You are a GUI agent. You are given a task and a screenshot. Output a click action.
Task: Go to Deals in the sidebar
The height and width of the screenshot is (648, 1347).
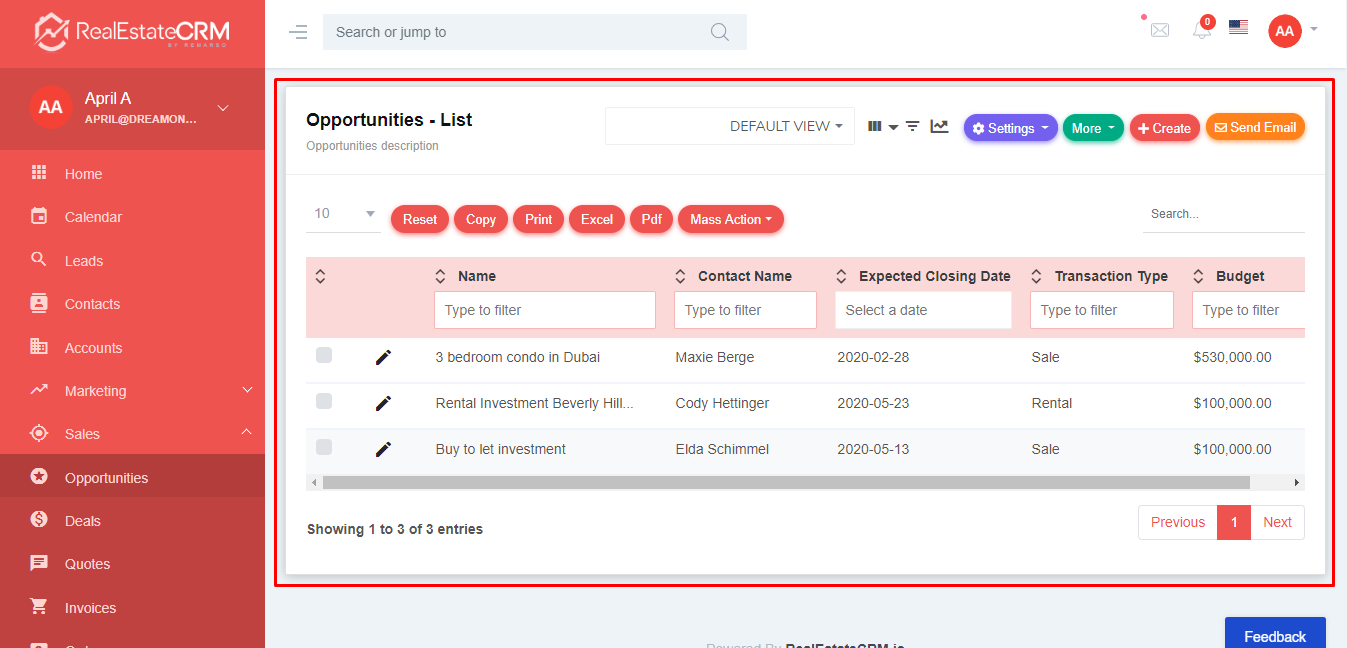(83, 521)
